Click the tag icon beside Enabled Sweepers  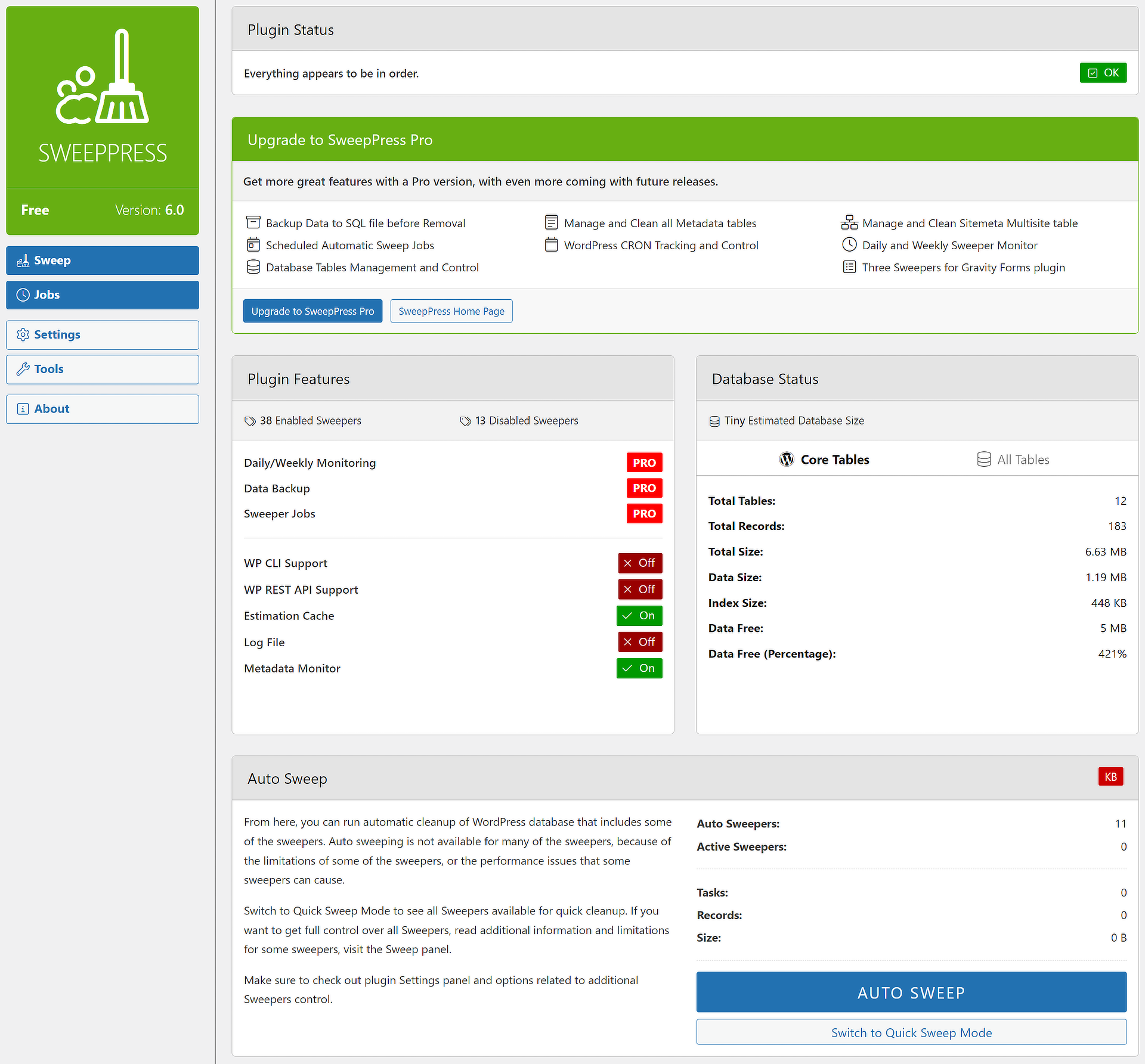[x=250, y=421]
